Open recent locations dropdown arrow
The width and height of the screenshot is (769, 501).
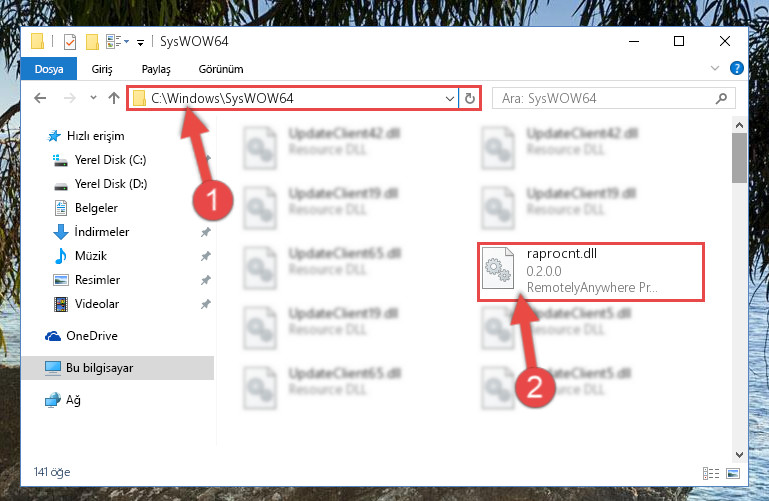click(x=93, y=98)
